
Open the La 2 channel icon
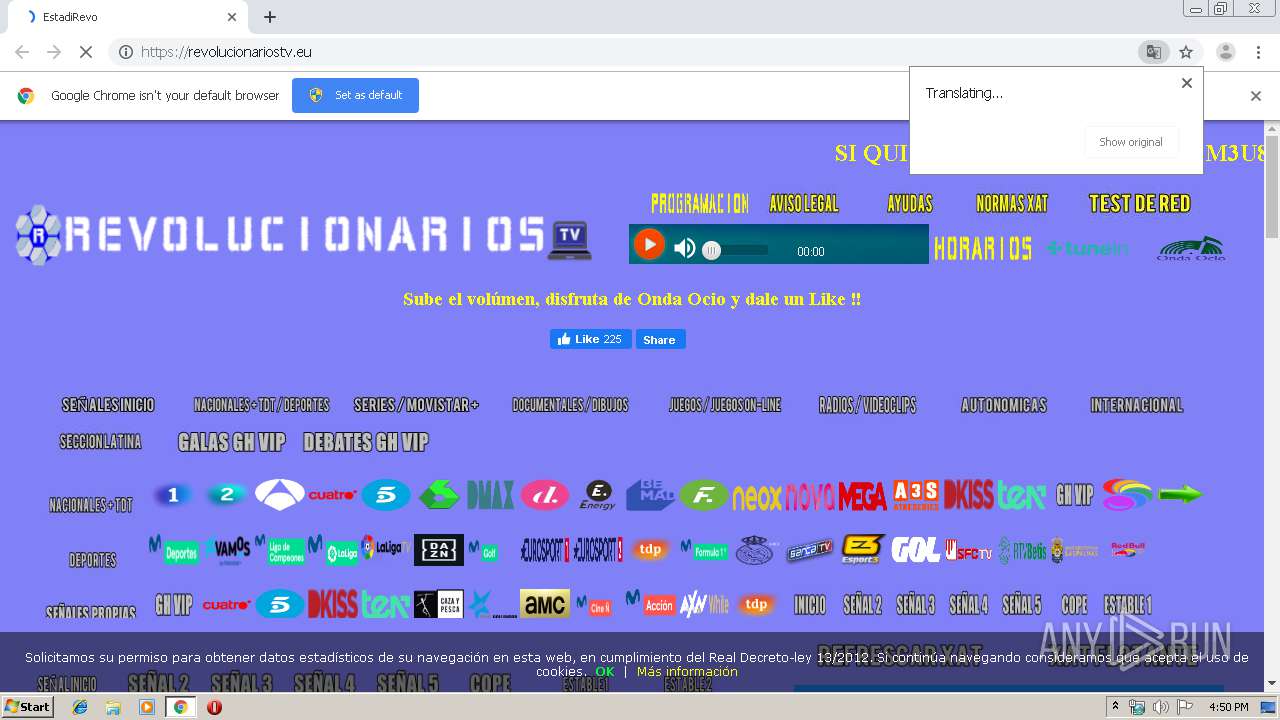227,495
